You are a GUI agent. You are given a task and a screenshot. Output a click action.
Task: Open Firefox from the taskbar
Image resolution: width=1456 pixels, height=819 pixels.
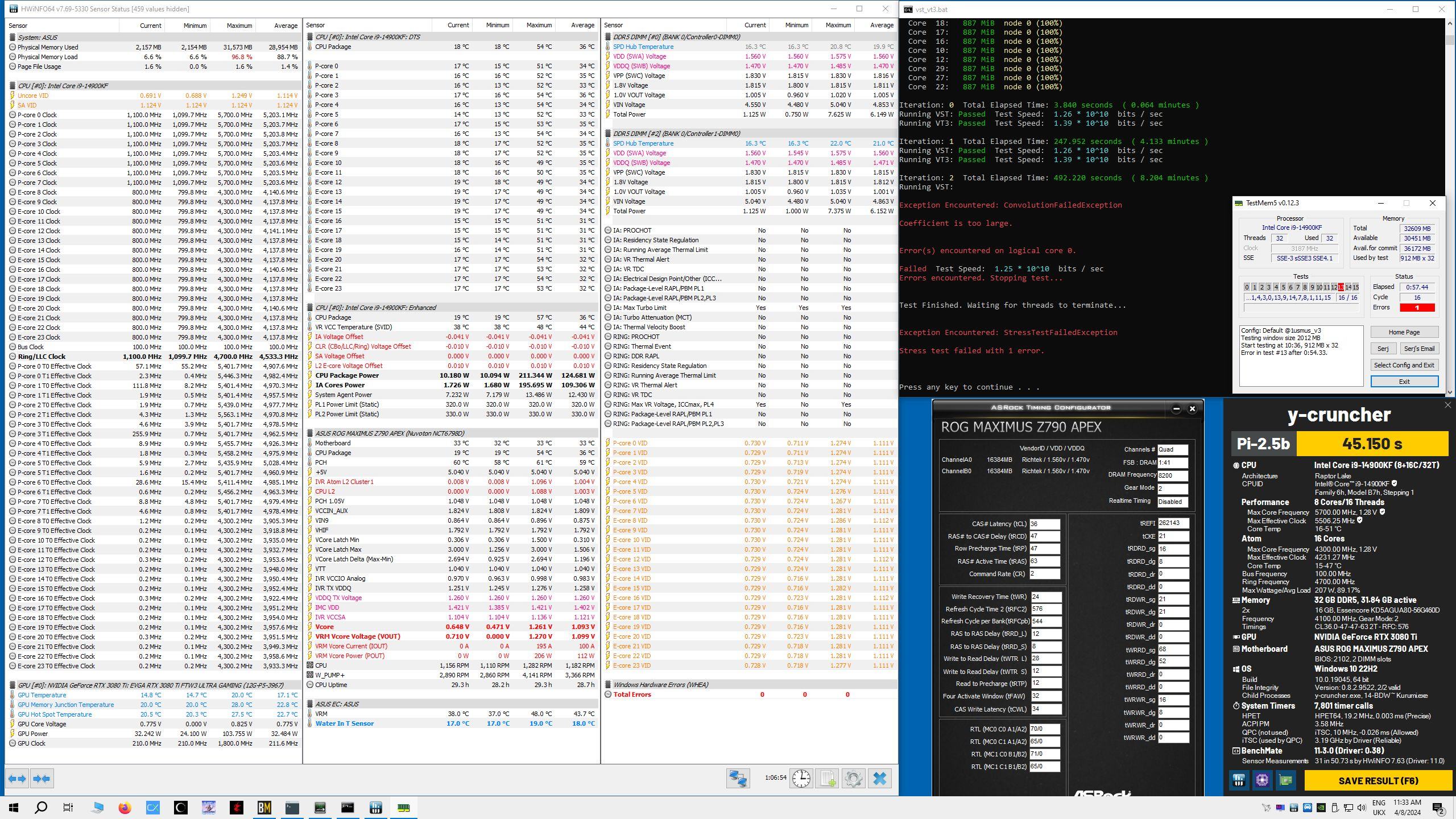(125, 808)
